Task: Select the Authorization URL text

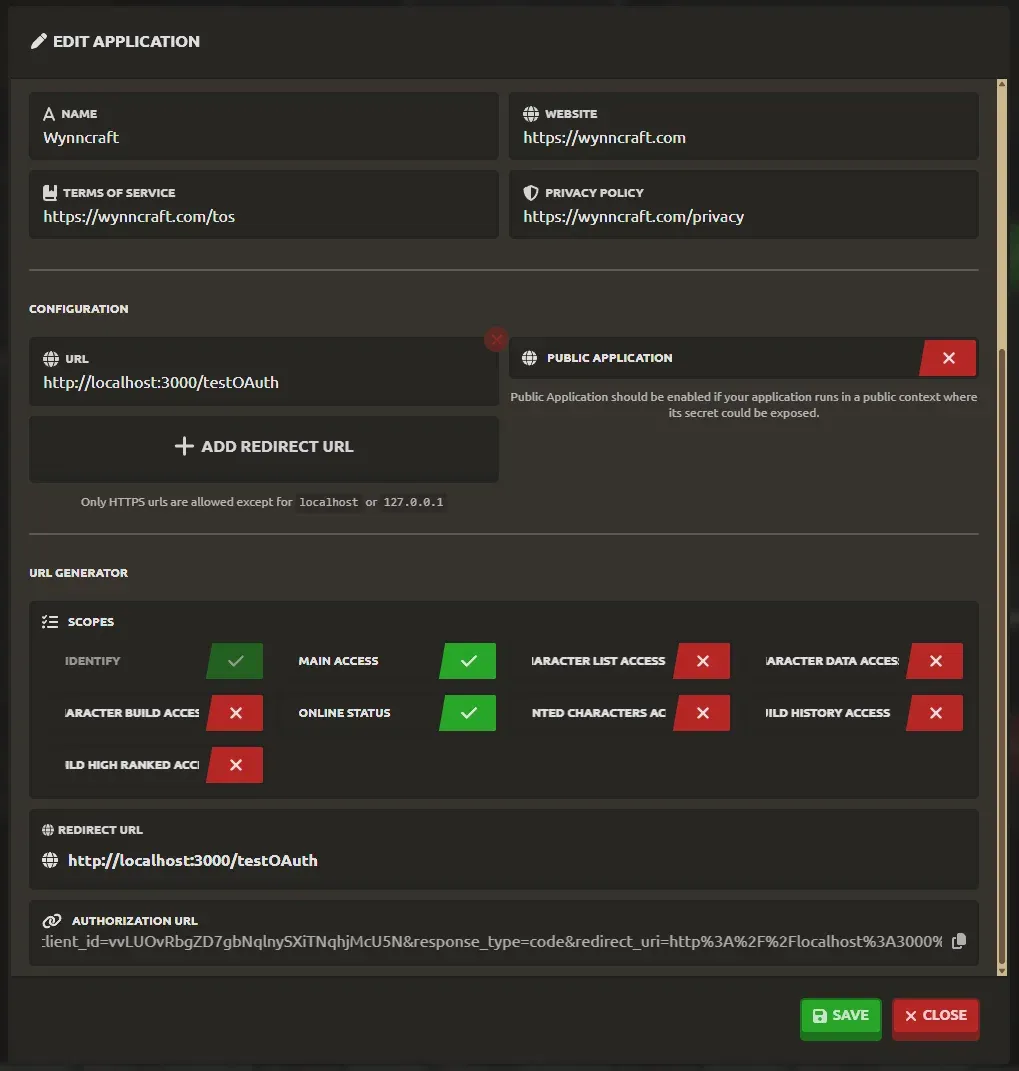Action: [x=492, y=941]
